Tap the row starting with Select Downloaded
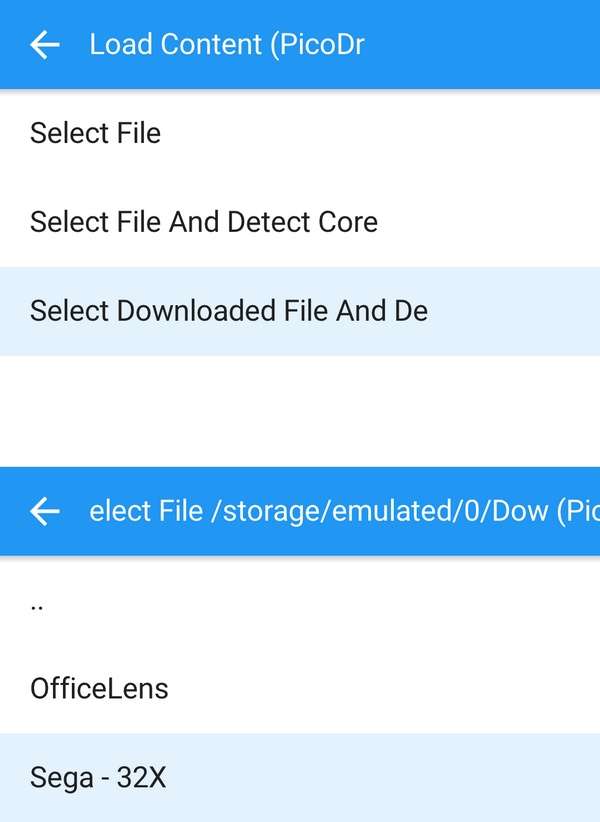Image resolution: width=600 pixels, height=822 pixels. [x=300, y=311]
